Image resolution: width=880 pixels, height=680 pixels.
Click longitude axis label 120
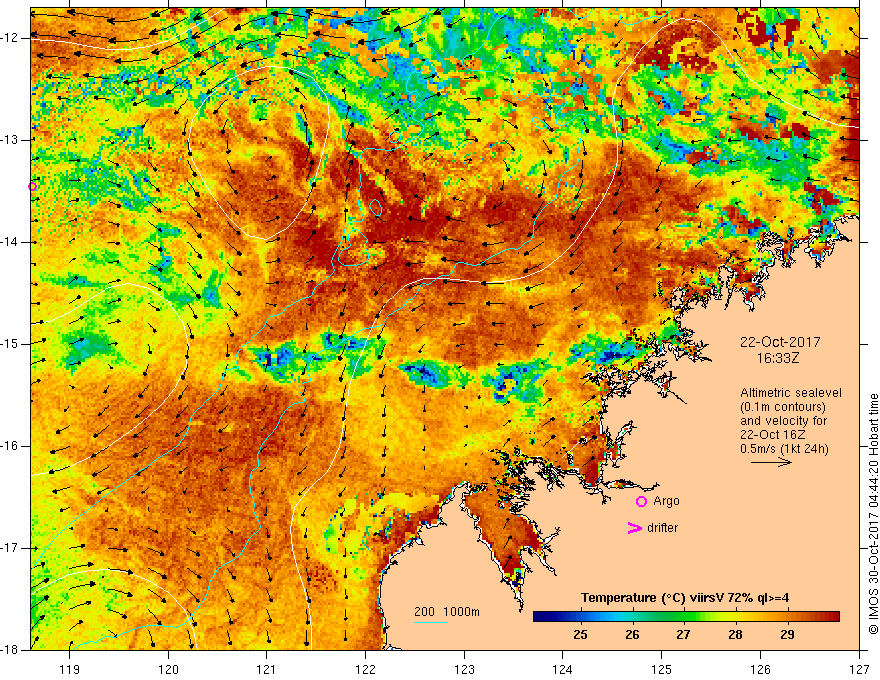click(168, 669)
